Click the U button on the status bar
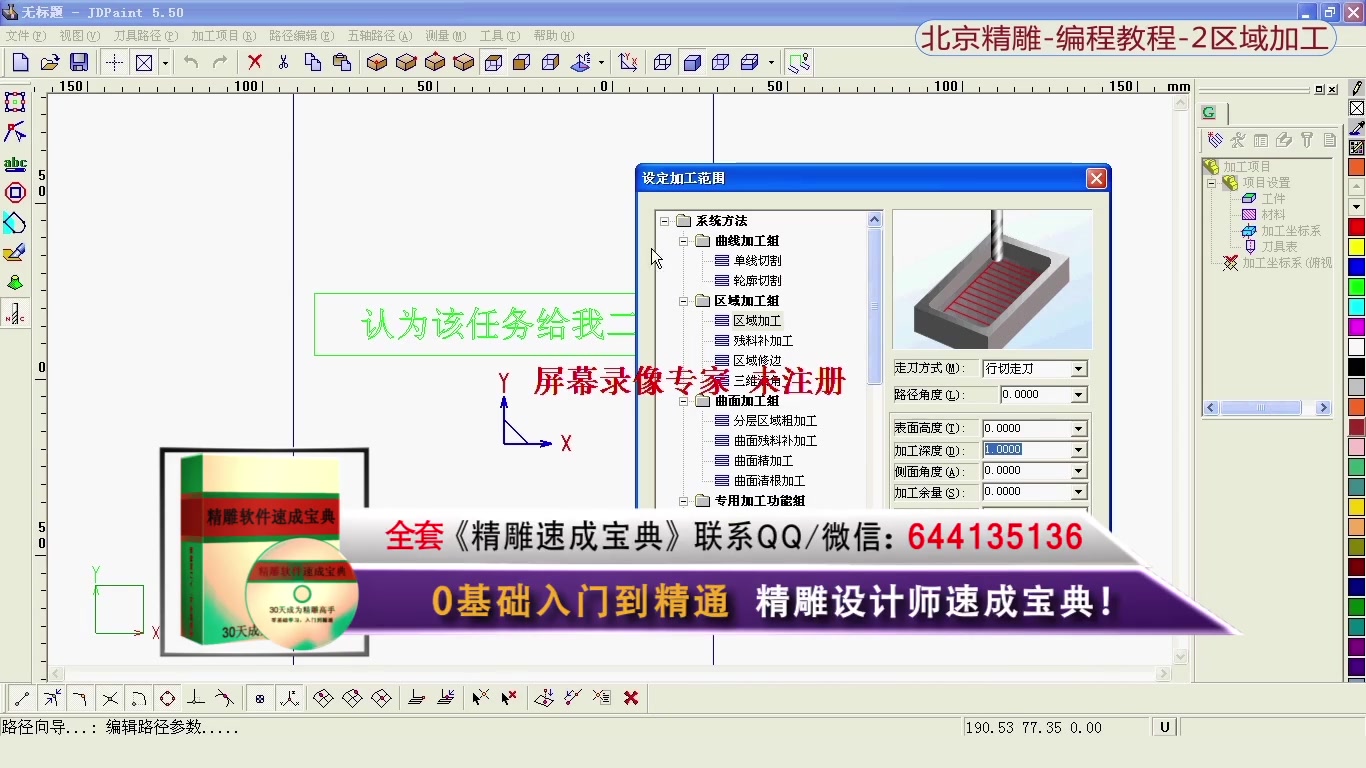Screen dimensions: 1366x768 [x=1164, y=727]
